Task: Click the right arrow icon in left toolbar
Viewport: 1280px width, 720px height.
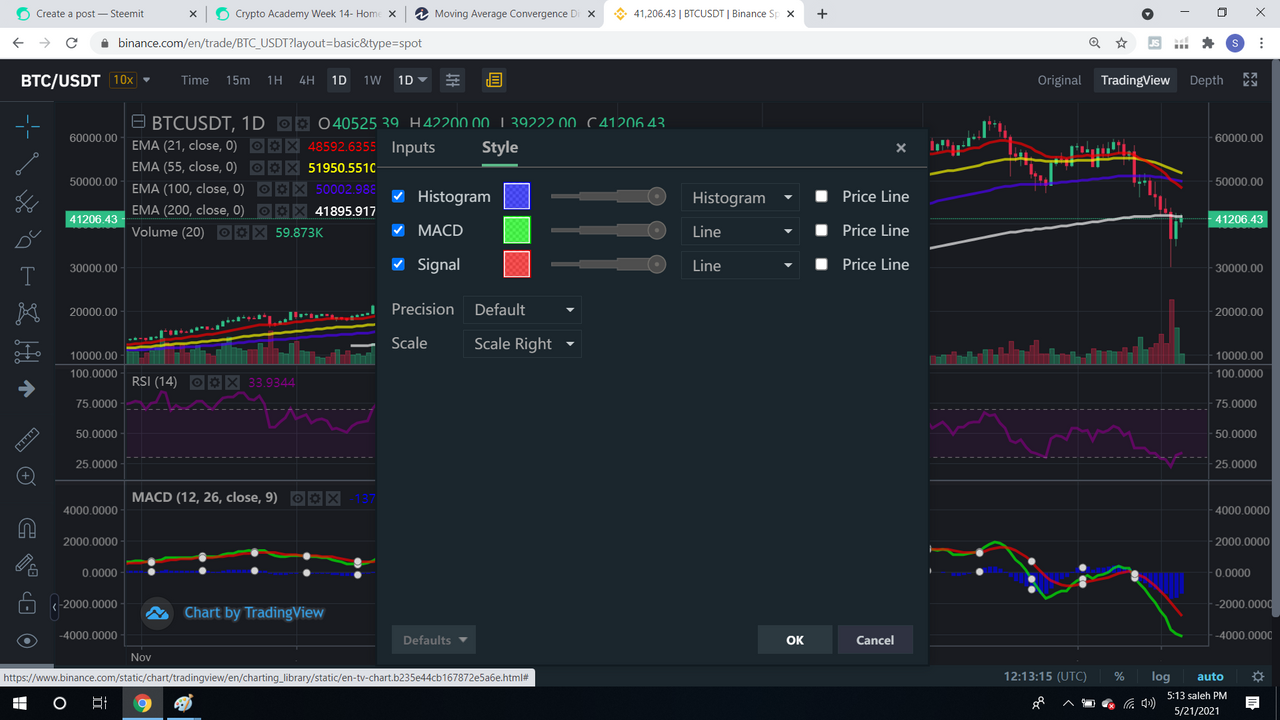Action: click(x=27, y=389)
